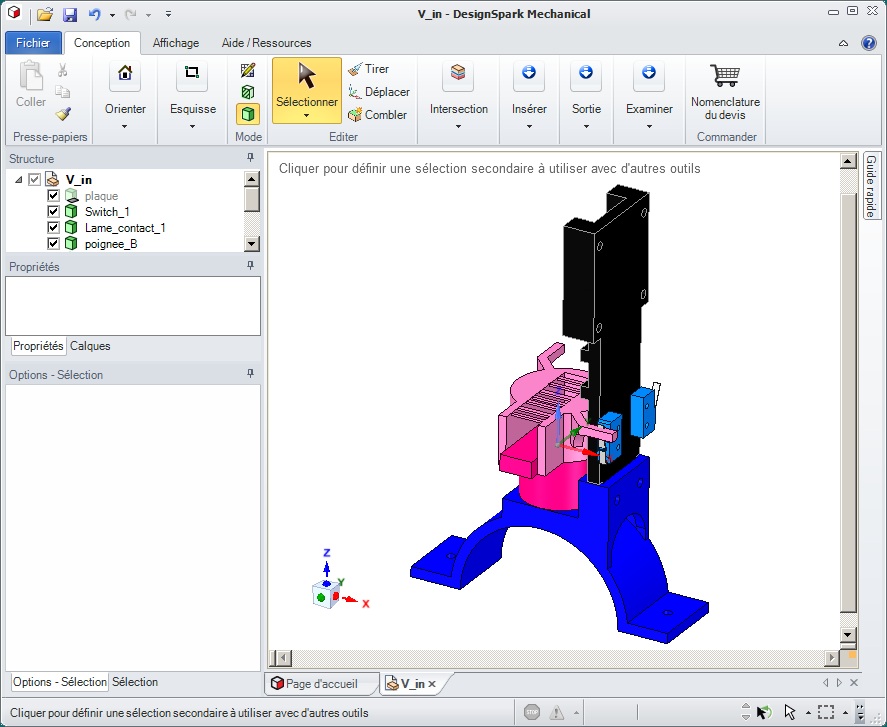Open file via folder icon in quick access
Viewport: 887px width, 727px height.
point(45,14)
